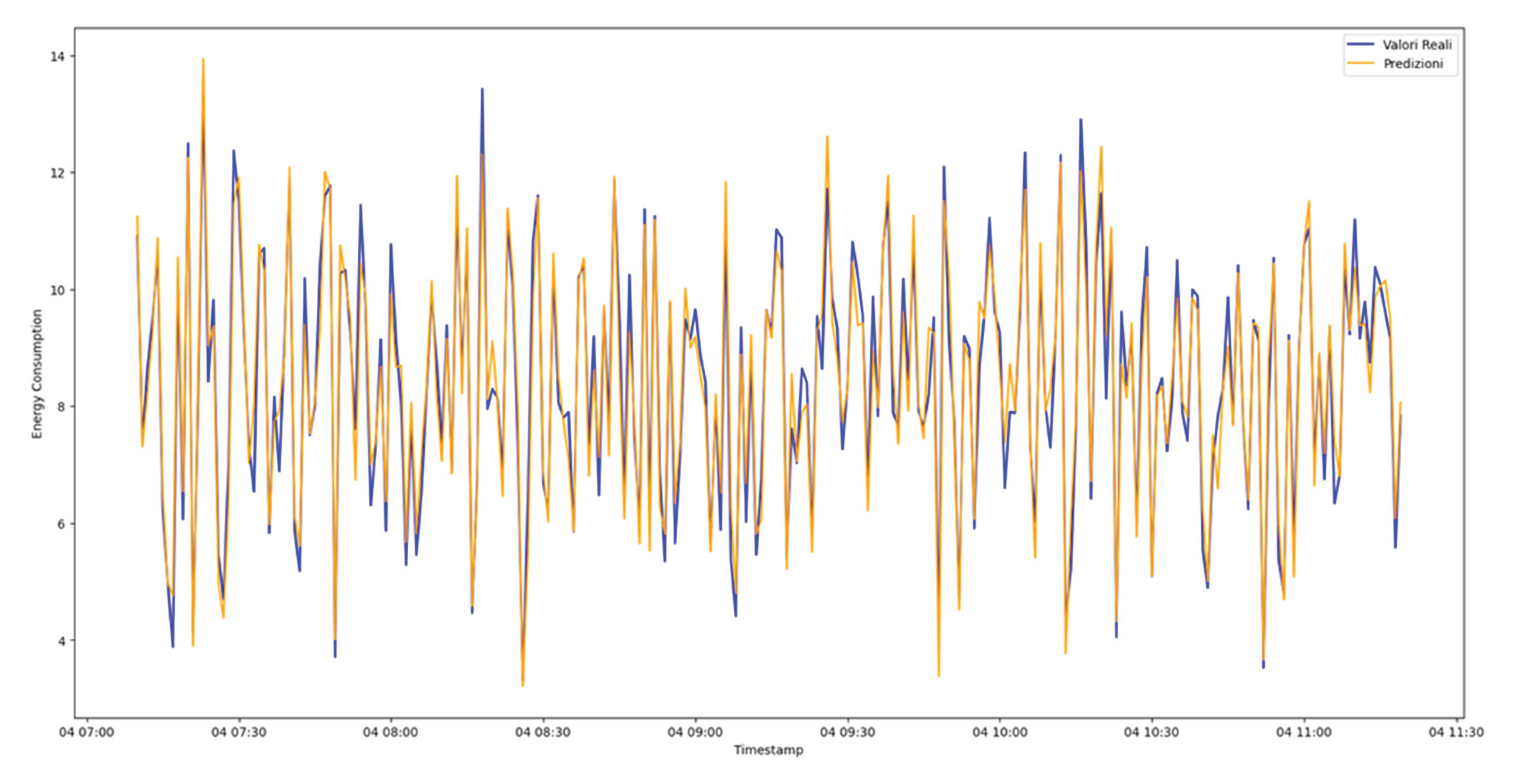Select the Predizioni legend label
This screenshot has height=784, width=1520.
click(1413, 64)
